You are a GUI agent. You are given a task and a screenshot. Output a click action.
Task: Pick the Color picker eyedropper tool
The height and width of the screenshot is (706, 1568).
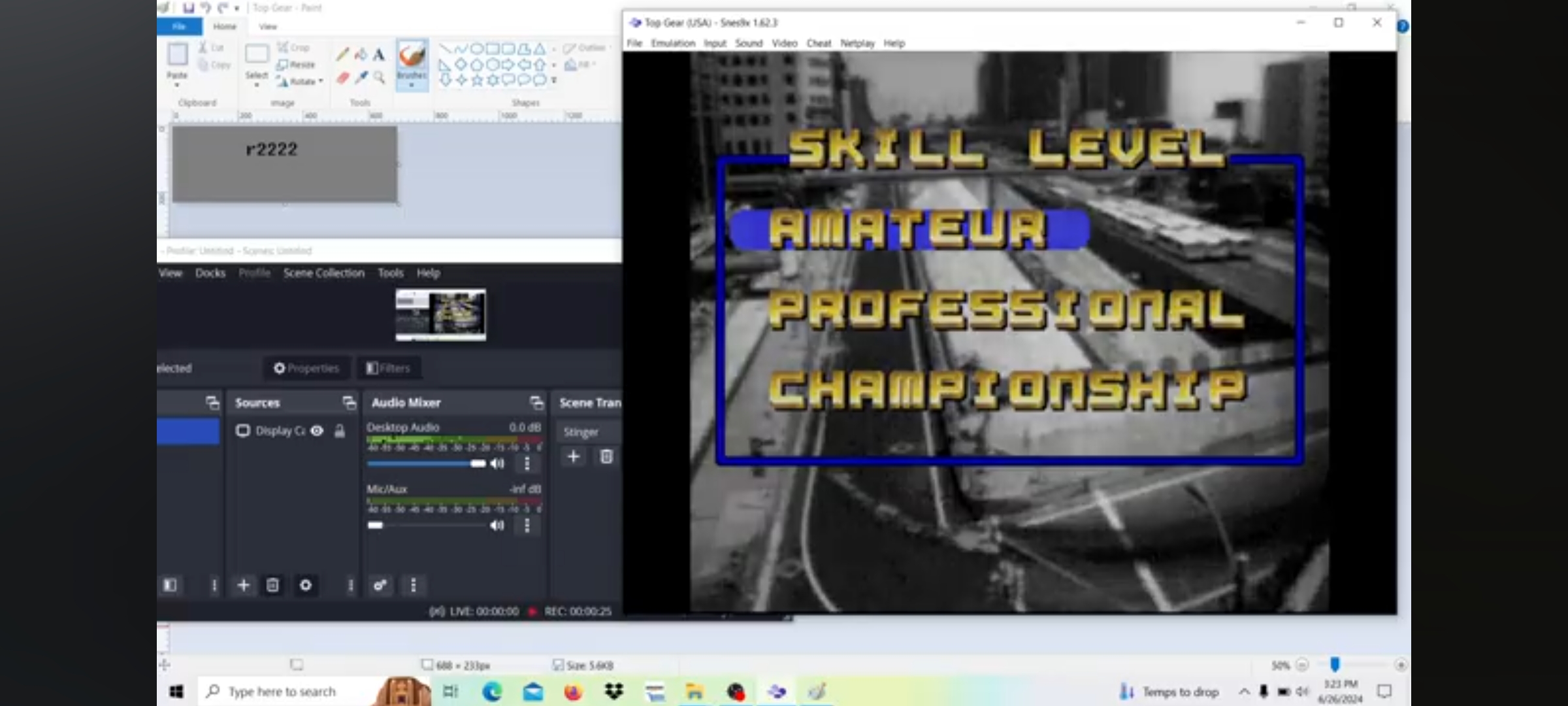pyautogui.click(x=361, y=78)
